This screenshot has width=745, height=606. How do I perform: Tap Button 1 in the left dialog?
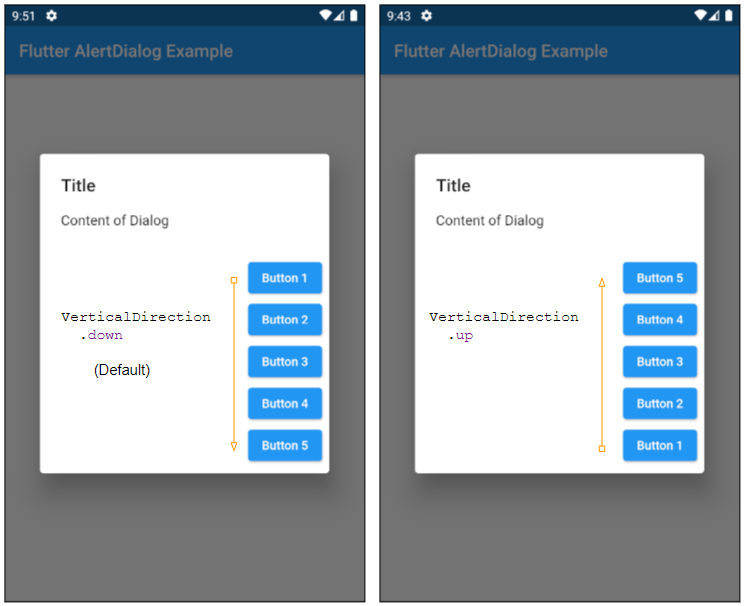[285, 278]
